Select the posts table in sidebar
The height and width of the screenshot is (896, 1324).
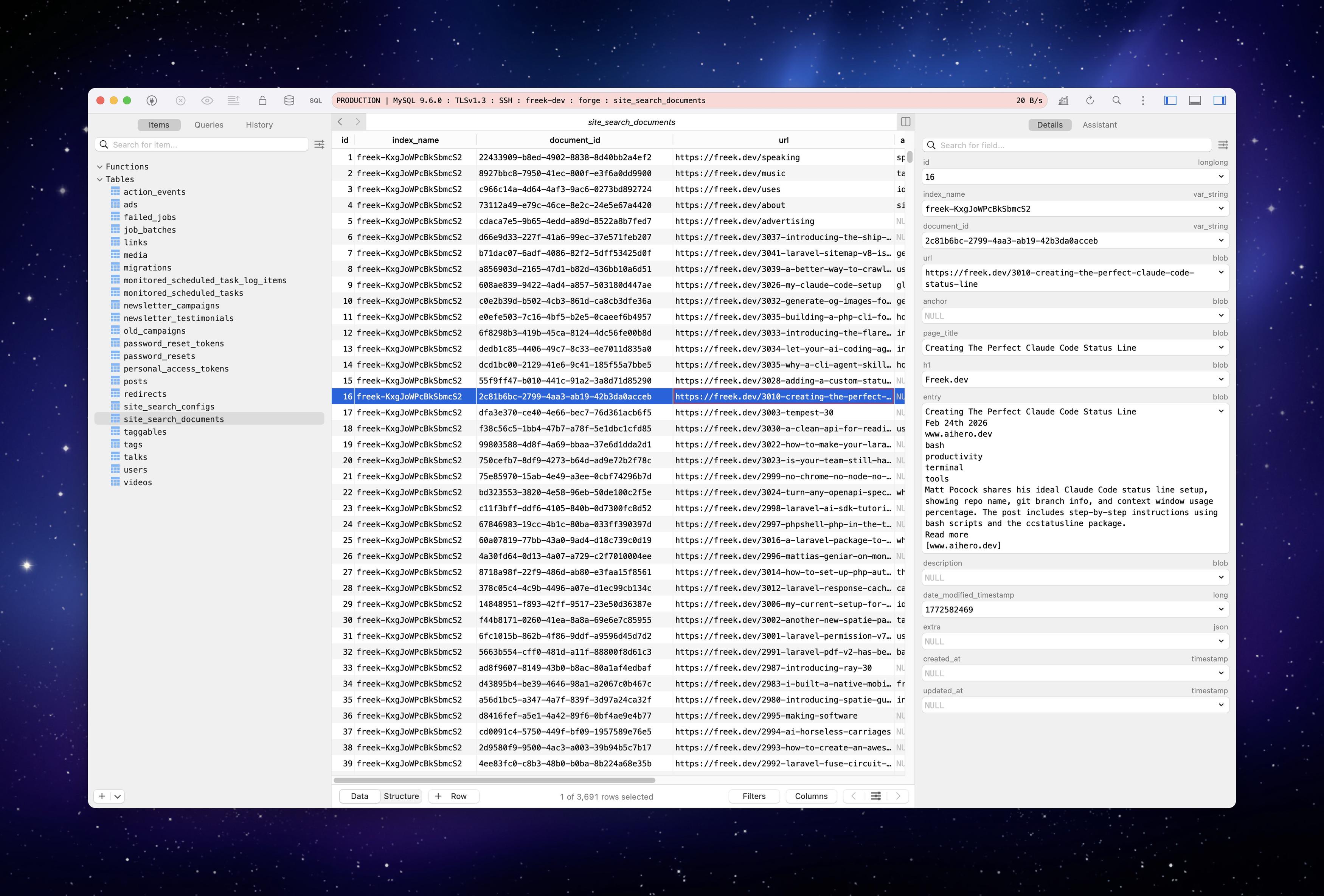pyautogui.click(x=135, y=382)
